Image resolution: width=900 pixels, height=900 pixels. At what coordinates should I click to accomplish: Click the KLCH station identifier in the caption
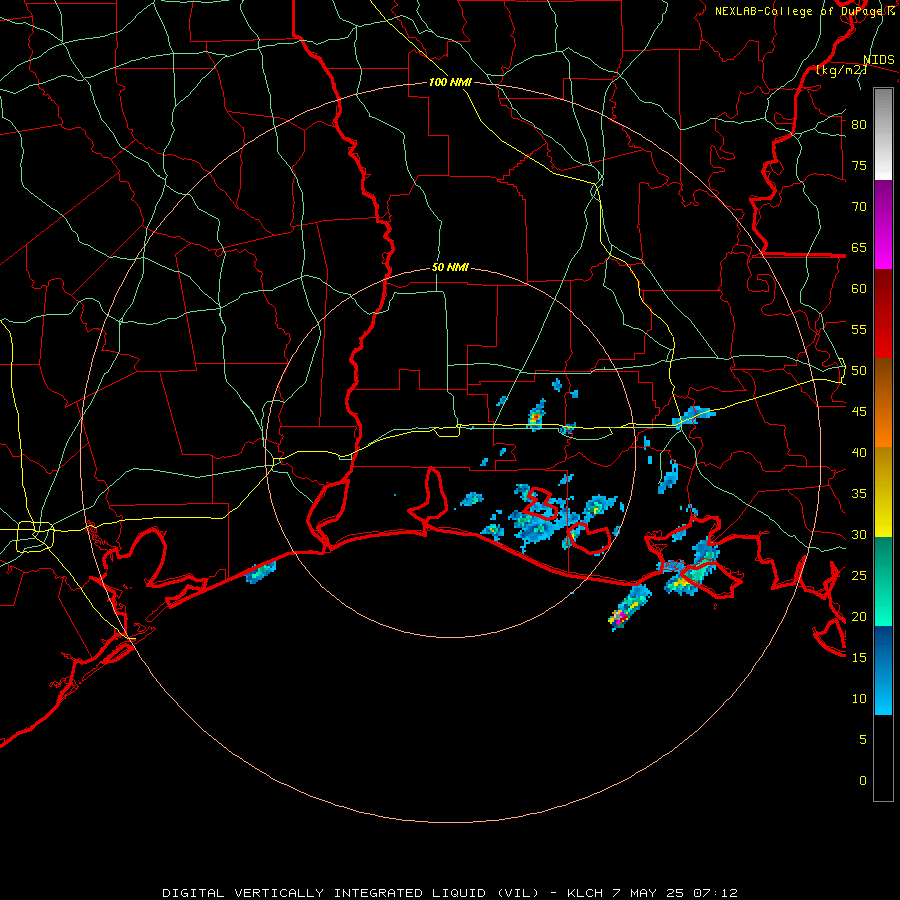point(585,893)
